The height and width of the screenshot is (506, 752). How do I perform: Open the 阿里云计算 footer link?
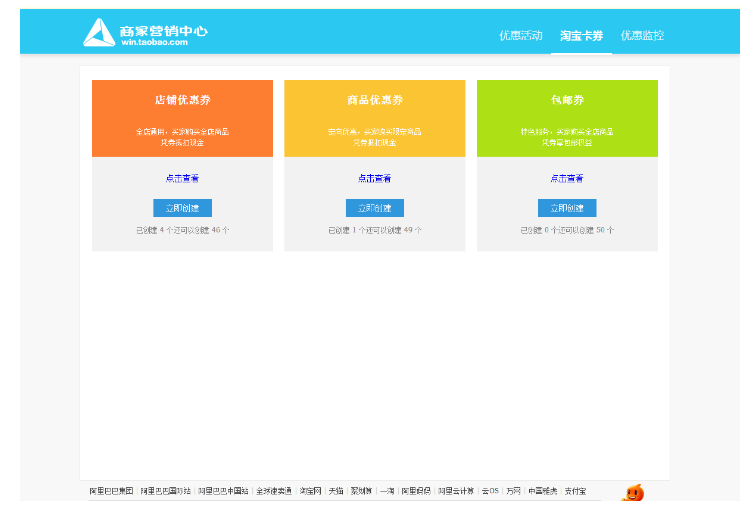click(x=456, y=491)
